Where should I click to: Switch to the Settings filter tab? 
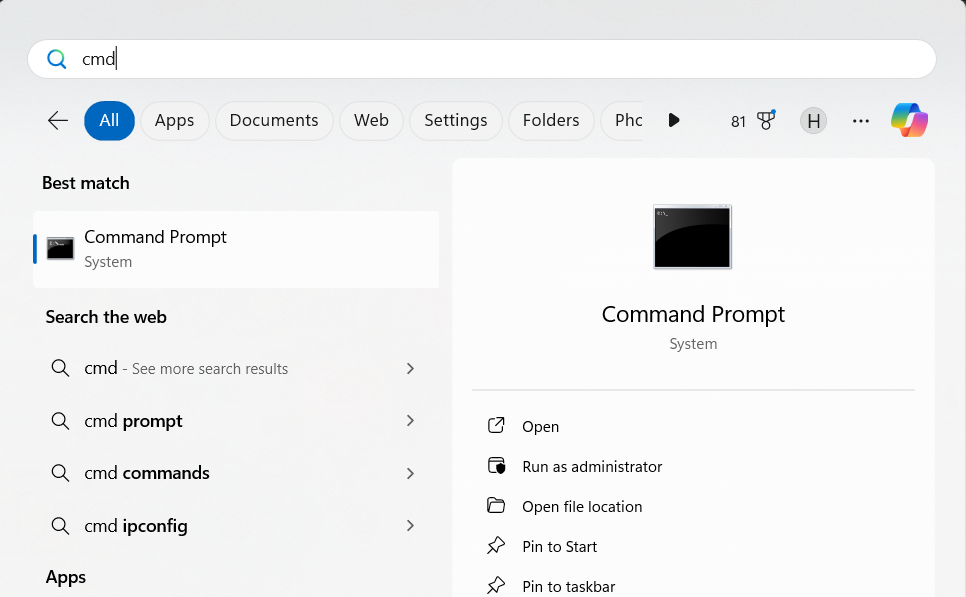pyautogui.click(x=455, y=120)
